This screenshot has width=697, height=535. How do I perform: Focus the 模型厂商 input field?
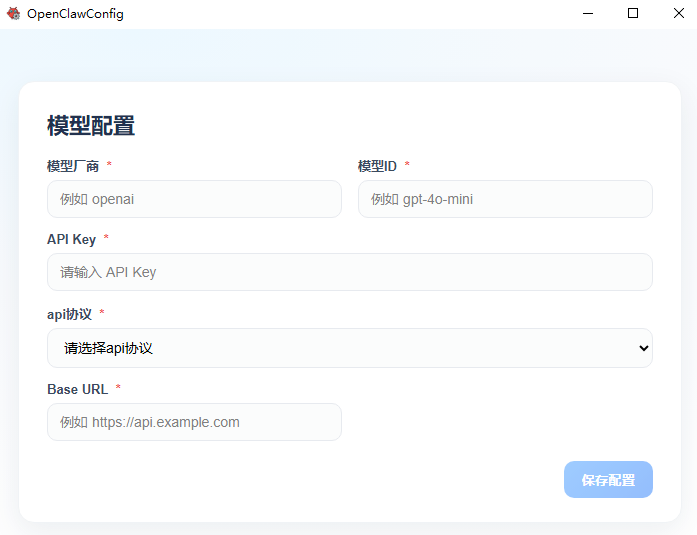click(x=194, y=199)
